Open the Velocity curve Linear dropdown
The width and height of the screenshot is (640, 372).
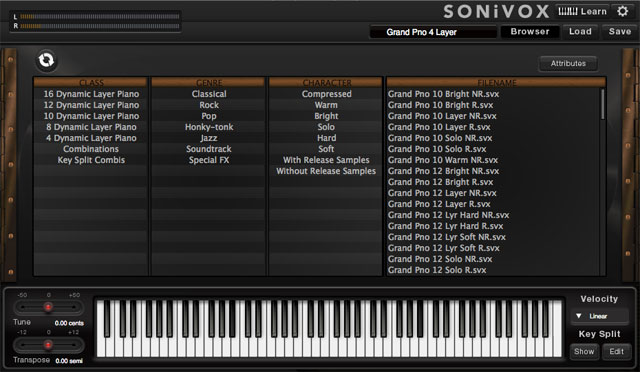pos(599,316)
